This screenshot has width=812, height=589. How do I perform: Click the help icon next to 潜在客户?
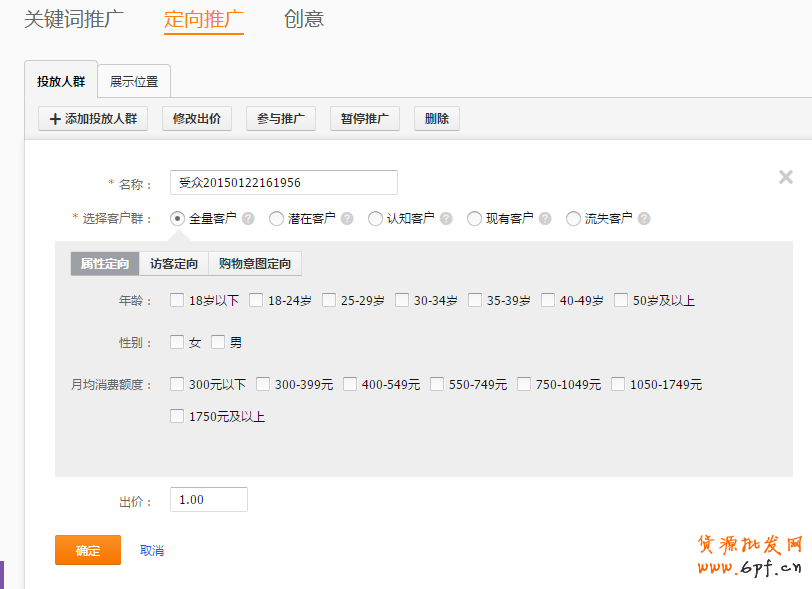[345, 218]
